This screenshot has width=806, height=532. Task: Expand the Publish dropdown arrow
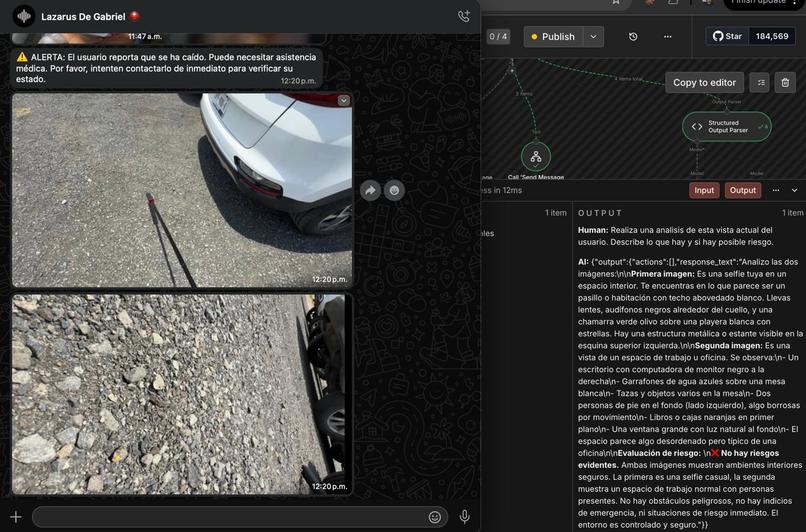[594, 36]
